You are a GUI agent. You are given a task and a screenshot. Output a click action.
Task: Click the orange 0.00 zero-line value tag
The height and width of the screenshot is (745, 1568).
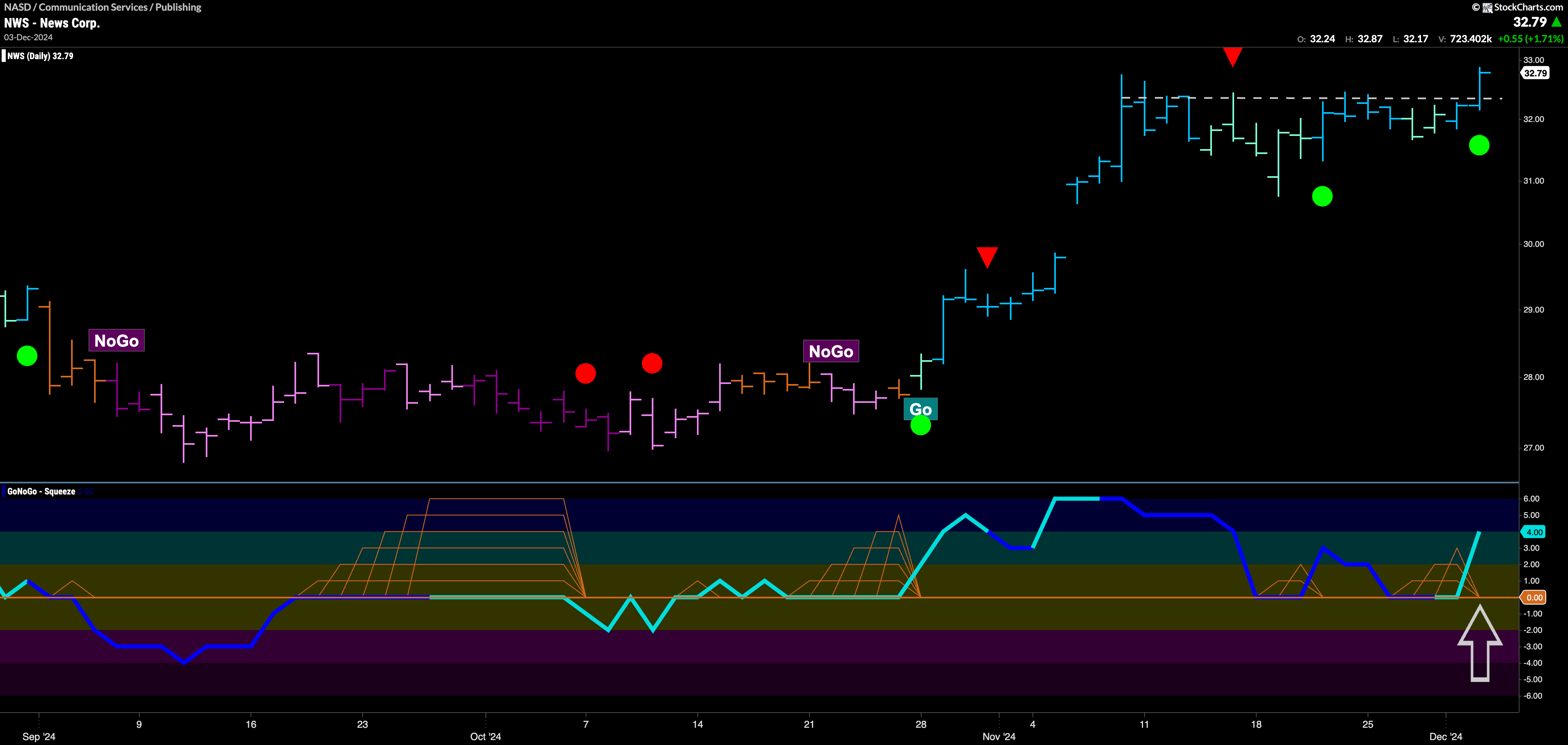[1534, 598]
